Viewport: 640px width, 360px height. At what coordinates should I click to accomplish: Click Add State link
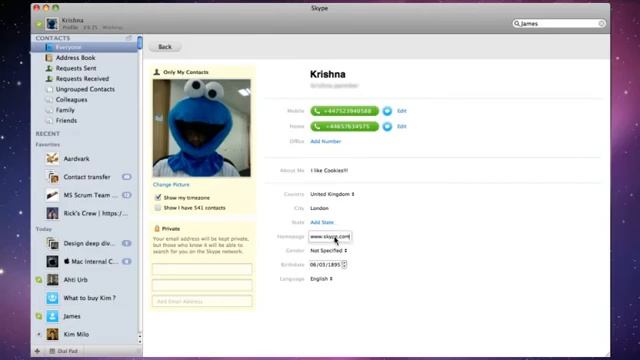[322, 222]
